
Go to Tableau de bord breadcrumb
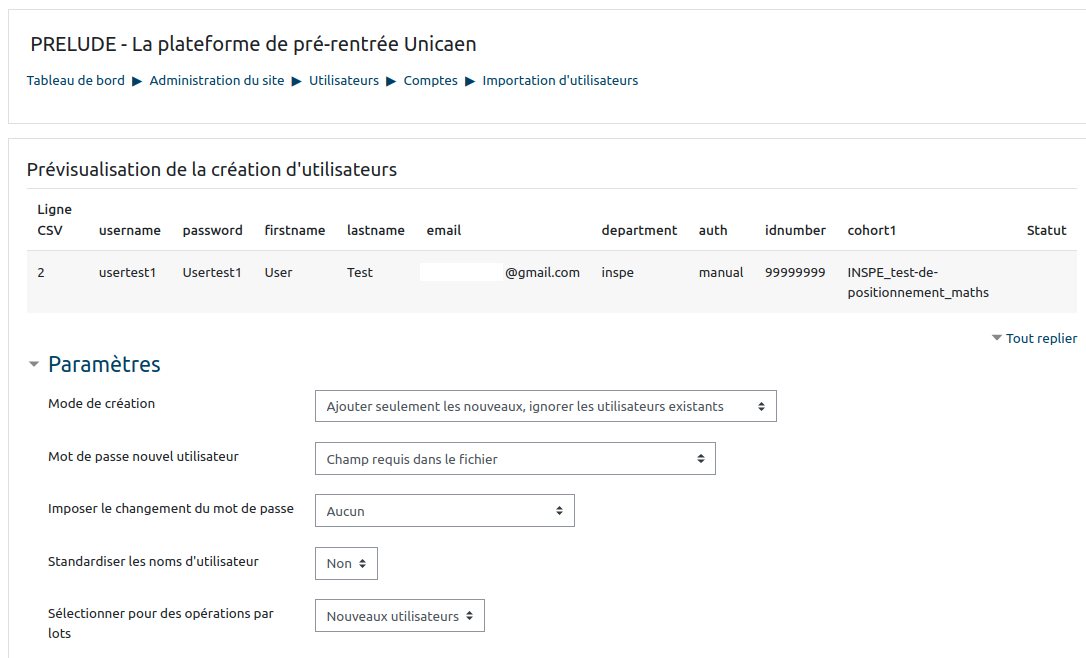coord(76,80)
